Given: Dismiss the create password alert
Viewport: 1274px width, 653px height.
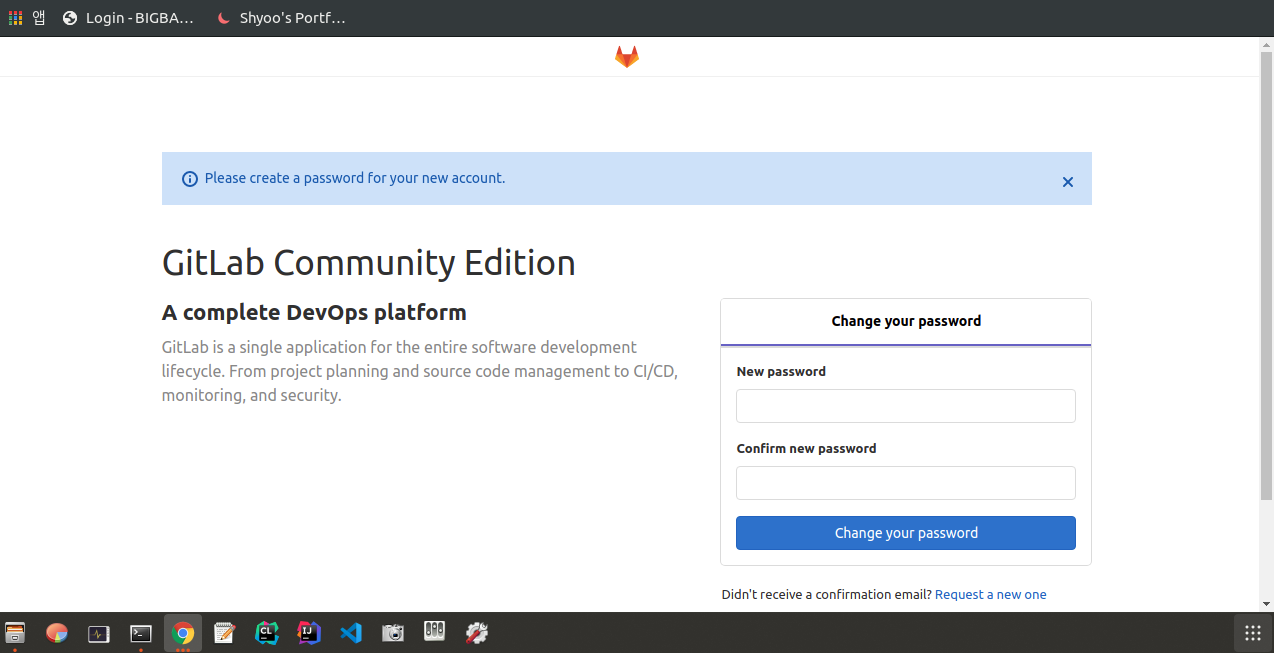Looking at the screenshot, I should 1068,182.
